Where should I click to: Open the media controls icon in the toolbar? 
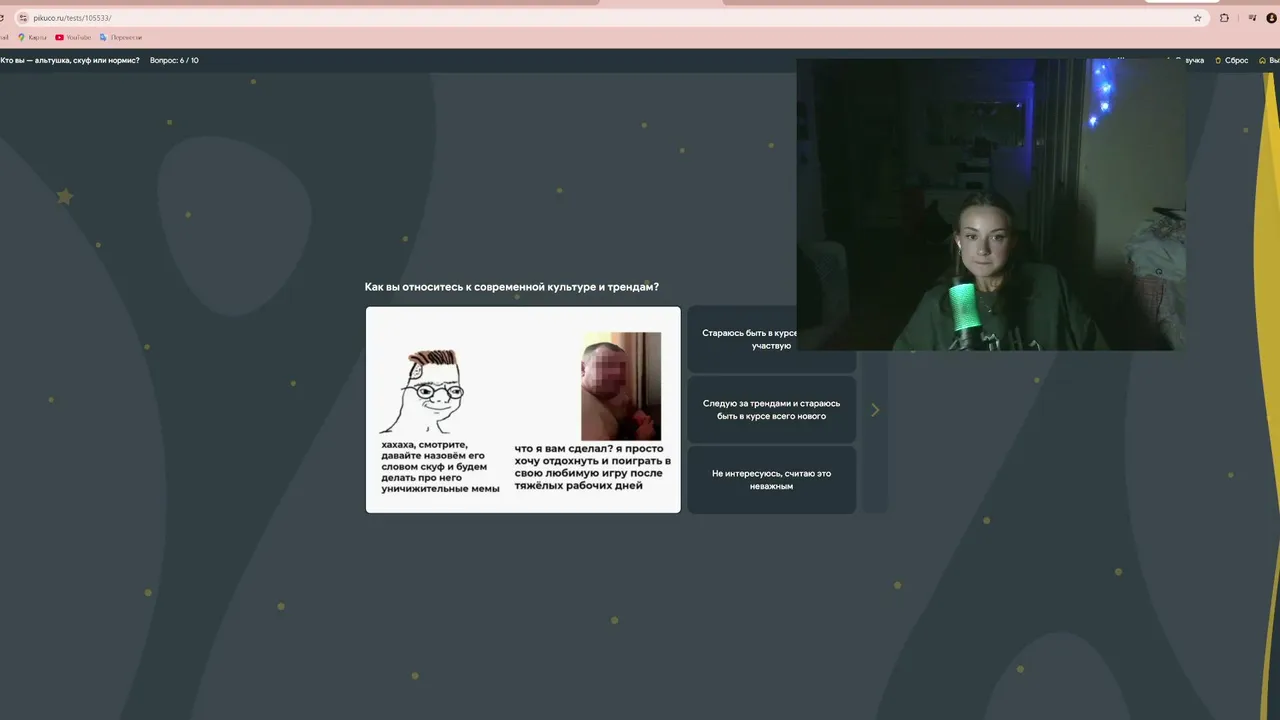click(x=1252, y=18)
